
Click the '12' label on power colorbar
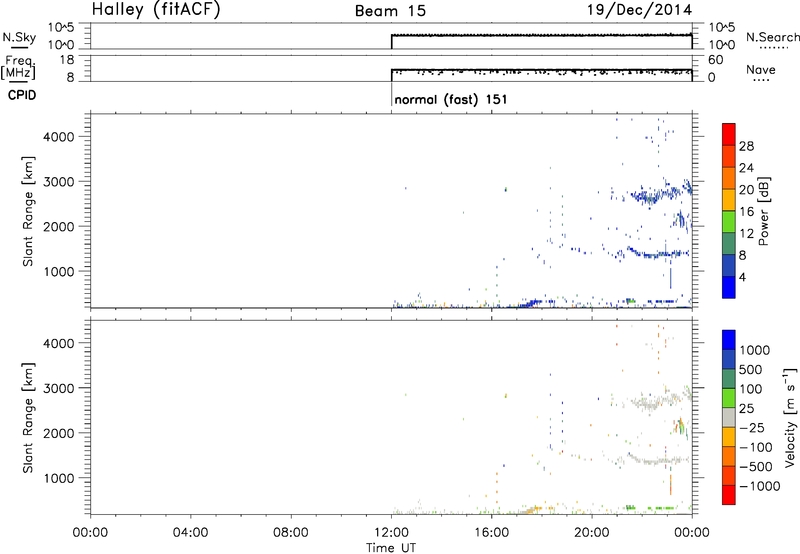746,234
